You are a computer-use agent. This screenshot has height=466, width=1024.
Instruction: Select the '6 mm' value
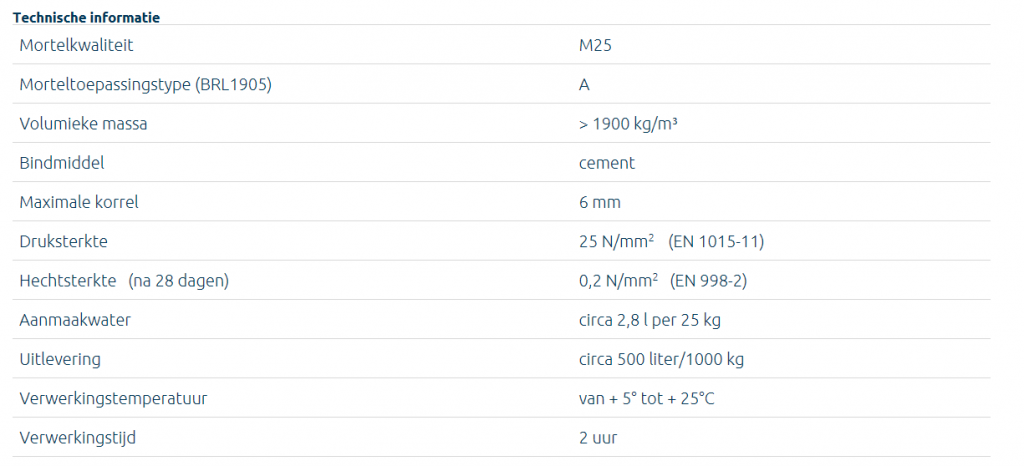(600, 202)
